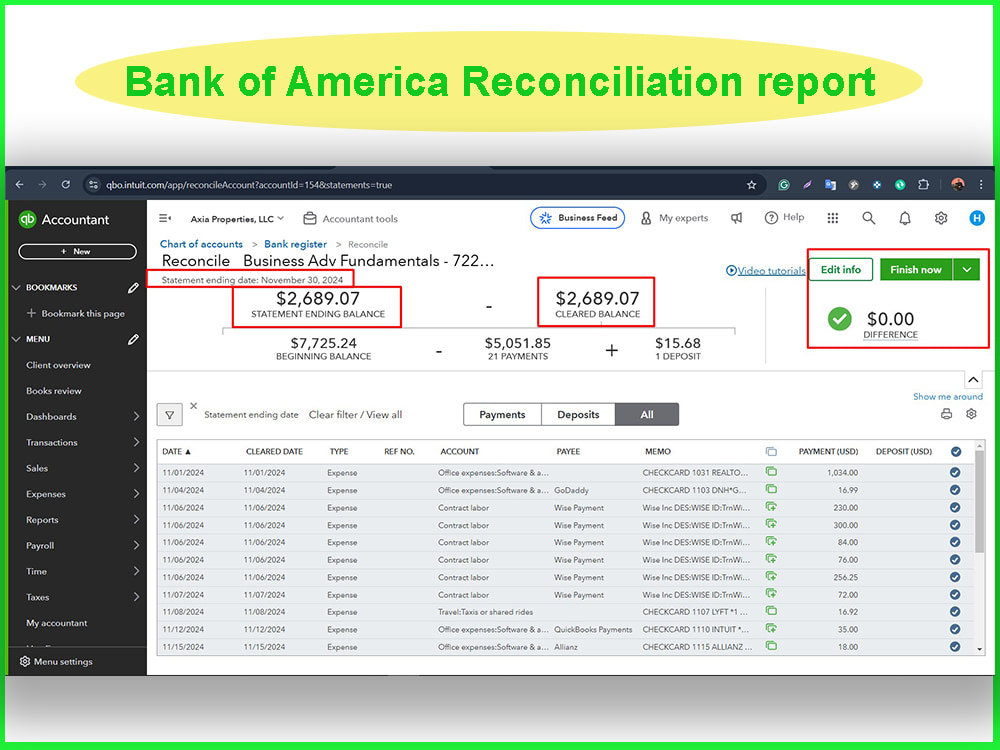Uncheck the 256.25 Wise Payment row
Screen dimensions: 1000x750
tap(955, 577)
